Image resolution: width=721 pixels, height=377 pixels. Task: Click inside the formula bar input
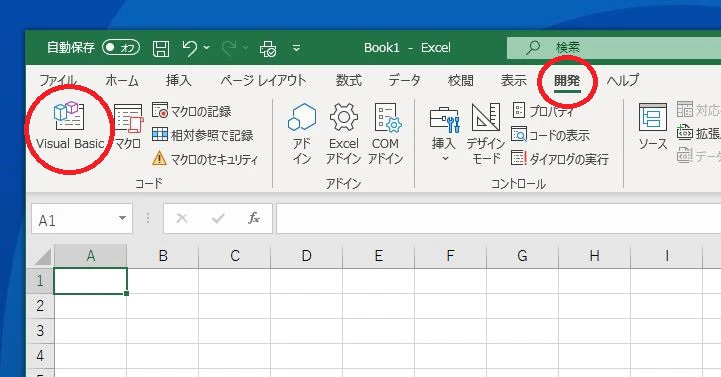click(498, 218)
